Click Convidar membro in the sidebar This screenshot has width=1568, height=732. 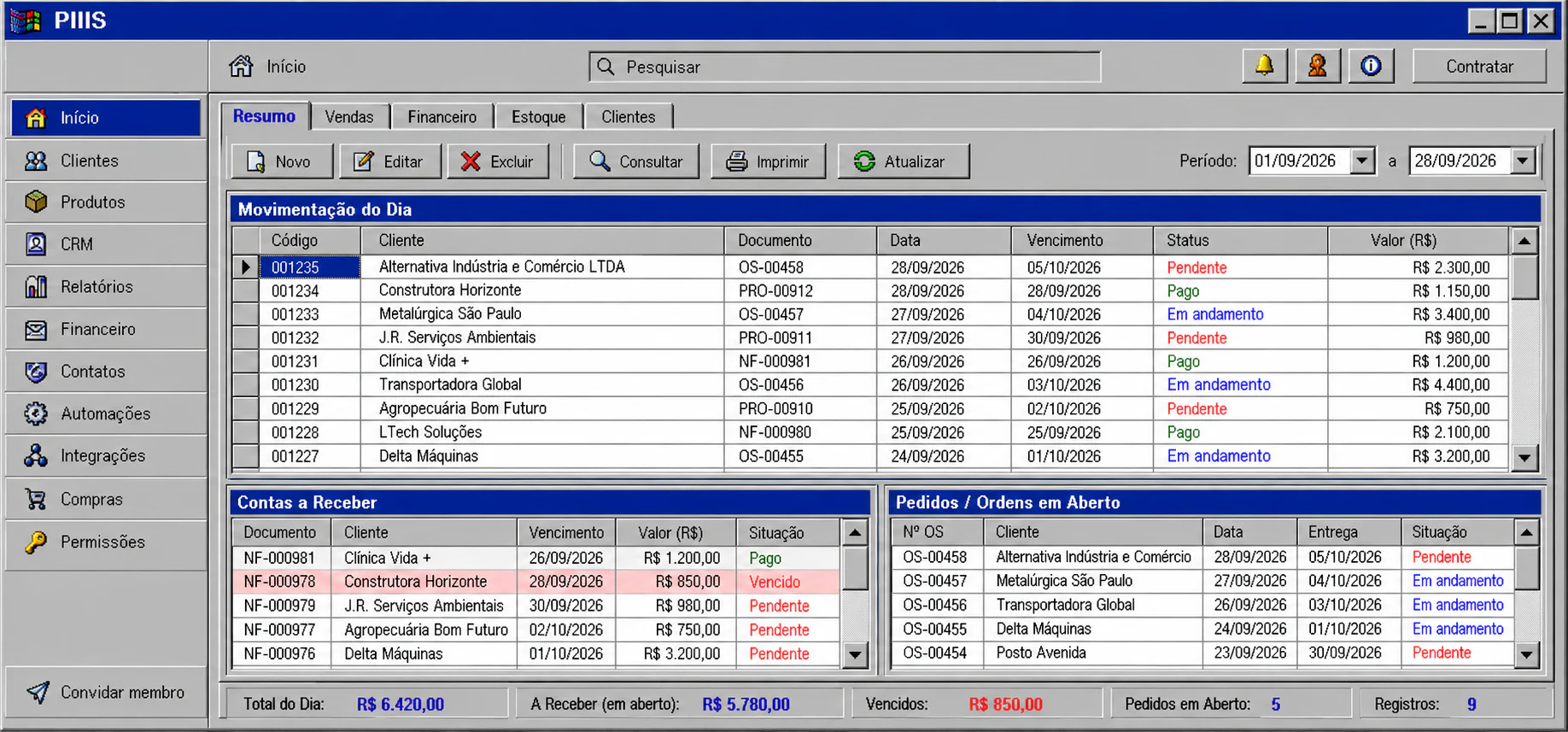coord(106,693)
